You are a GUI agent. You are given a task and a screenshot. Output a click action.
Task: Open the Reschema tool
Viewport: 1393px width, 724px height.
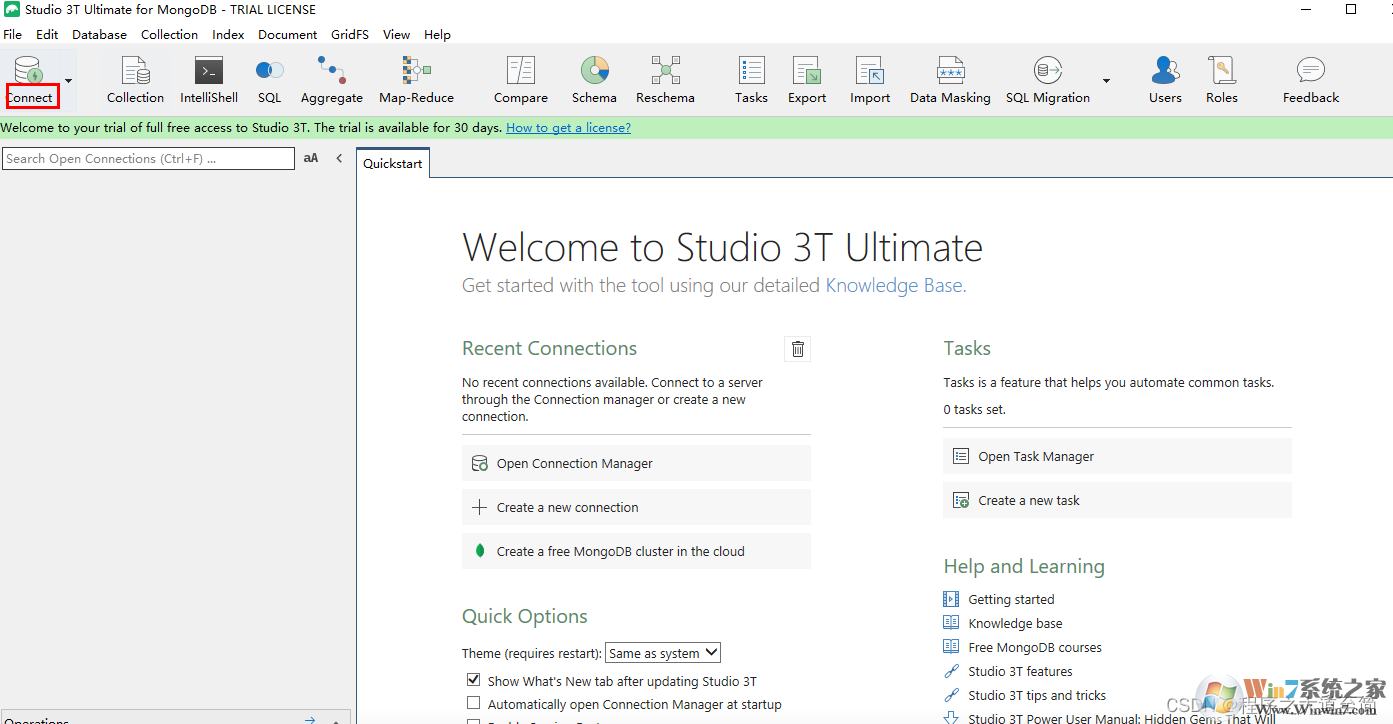[665, 80]
